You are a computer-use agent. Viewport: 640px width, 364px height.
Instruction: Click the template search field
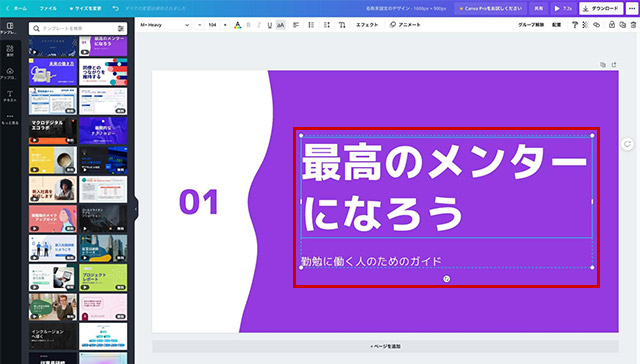78,28
